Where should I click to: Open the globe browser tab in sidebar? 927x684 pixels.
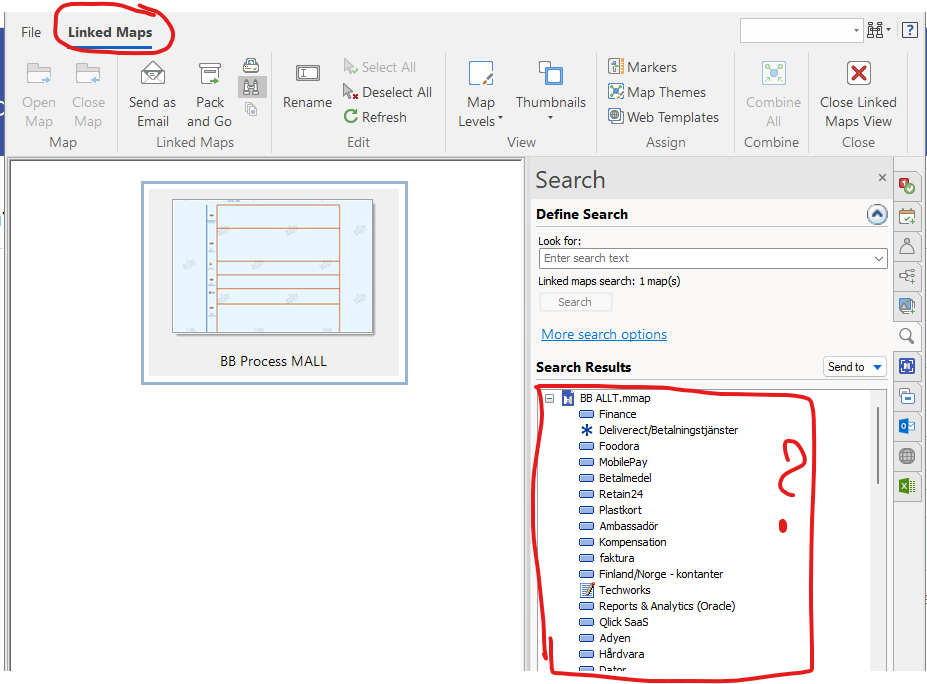coord(906,456)
